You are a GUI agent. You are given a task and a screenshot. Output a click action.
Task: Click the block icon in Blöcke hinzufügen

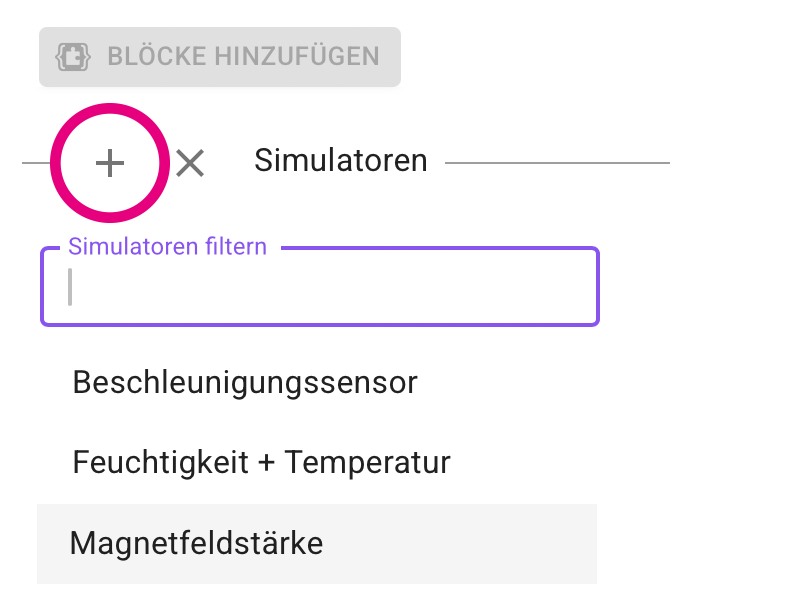73,56
